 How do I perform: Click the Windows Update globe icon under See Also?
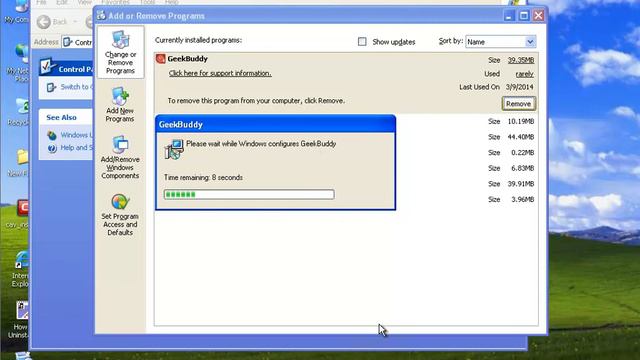[52, 135]
